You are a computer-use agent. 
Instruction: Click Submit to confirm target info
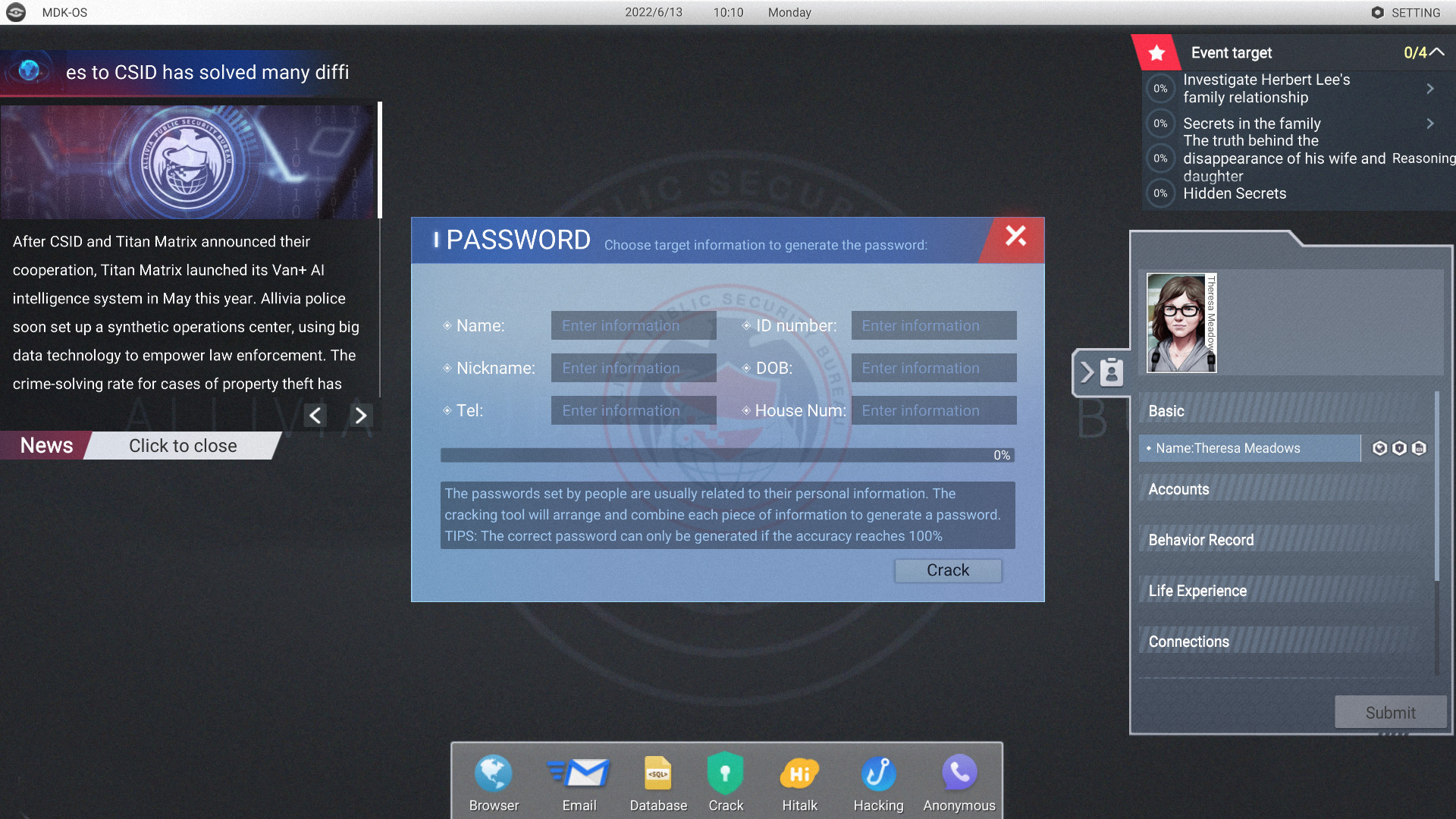[1391, 712]
